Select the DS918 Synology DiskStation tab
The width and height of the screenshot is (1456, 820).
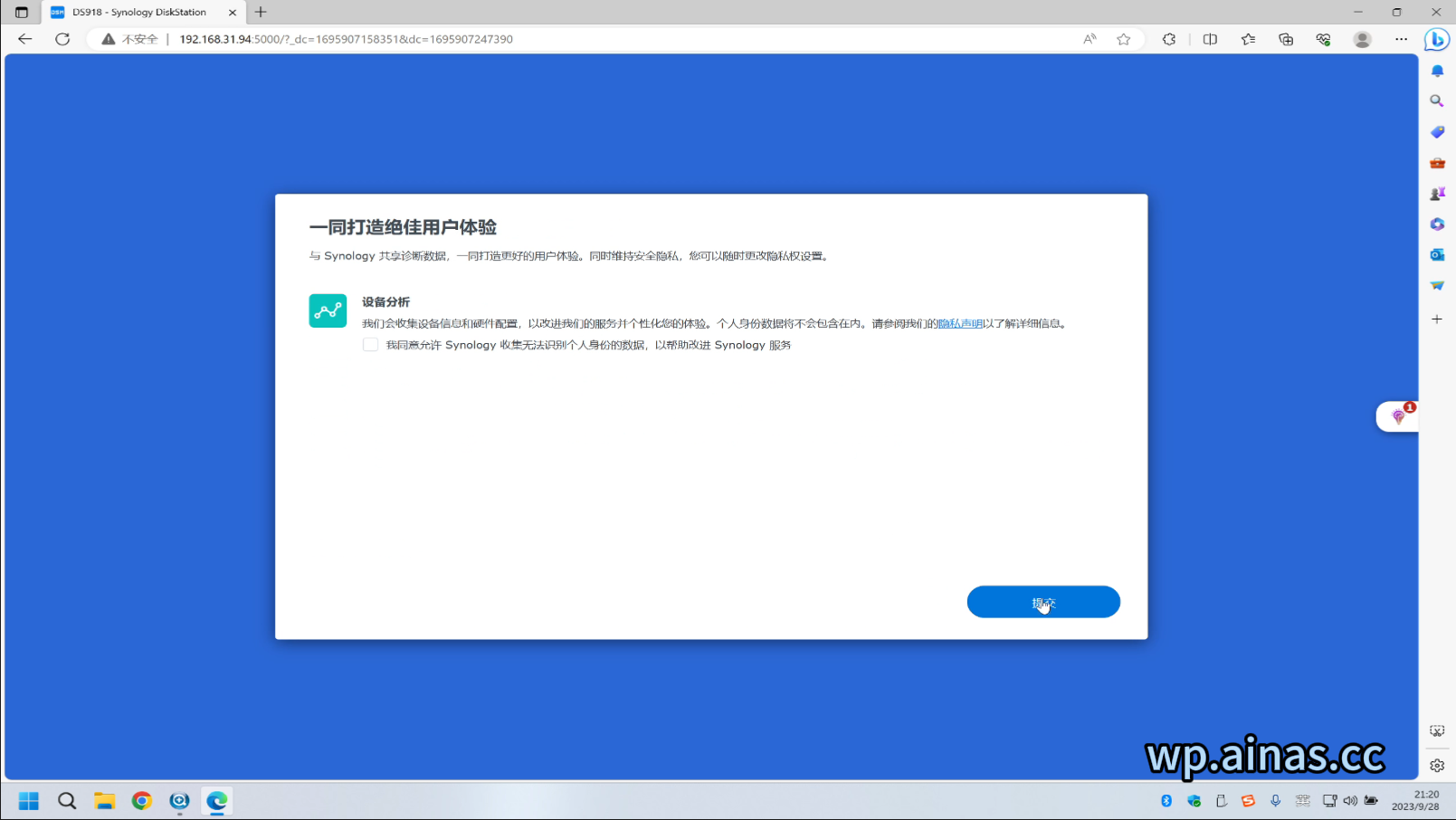click(140, 12)
